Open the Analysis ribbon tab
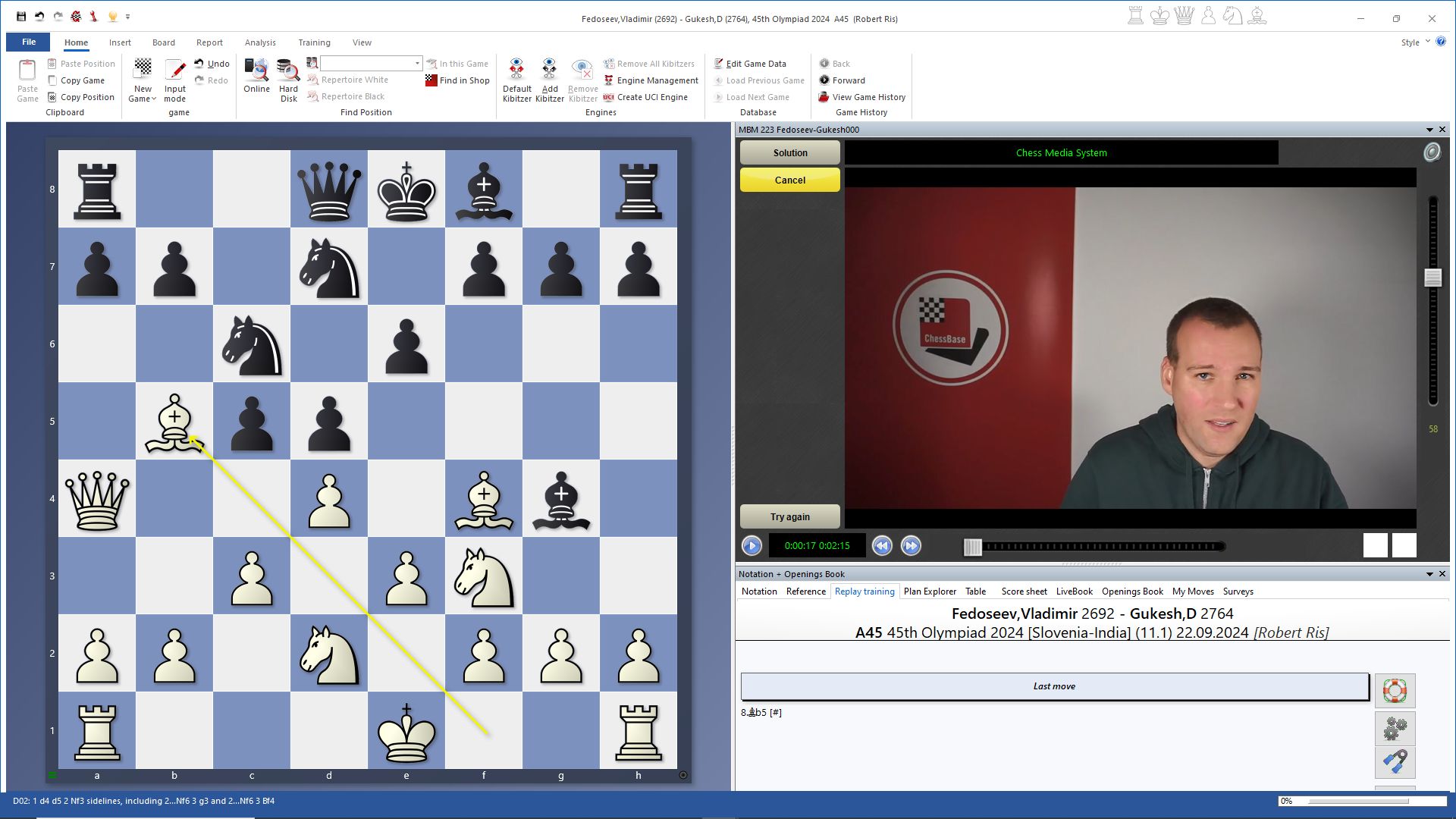The height and width of the screenshot is (819, 1456). [x=260, y=42]
